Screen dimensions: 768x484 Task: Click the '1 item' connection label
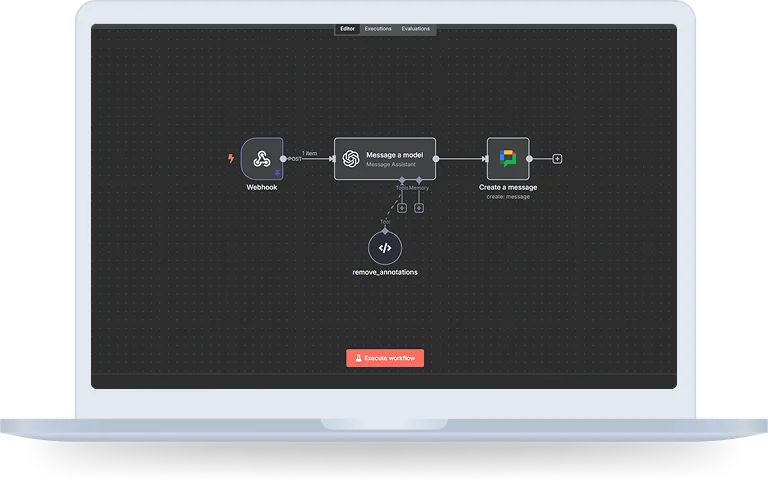310,153
